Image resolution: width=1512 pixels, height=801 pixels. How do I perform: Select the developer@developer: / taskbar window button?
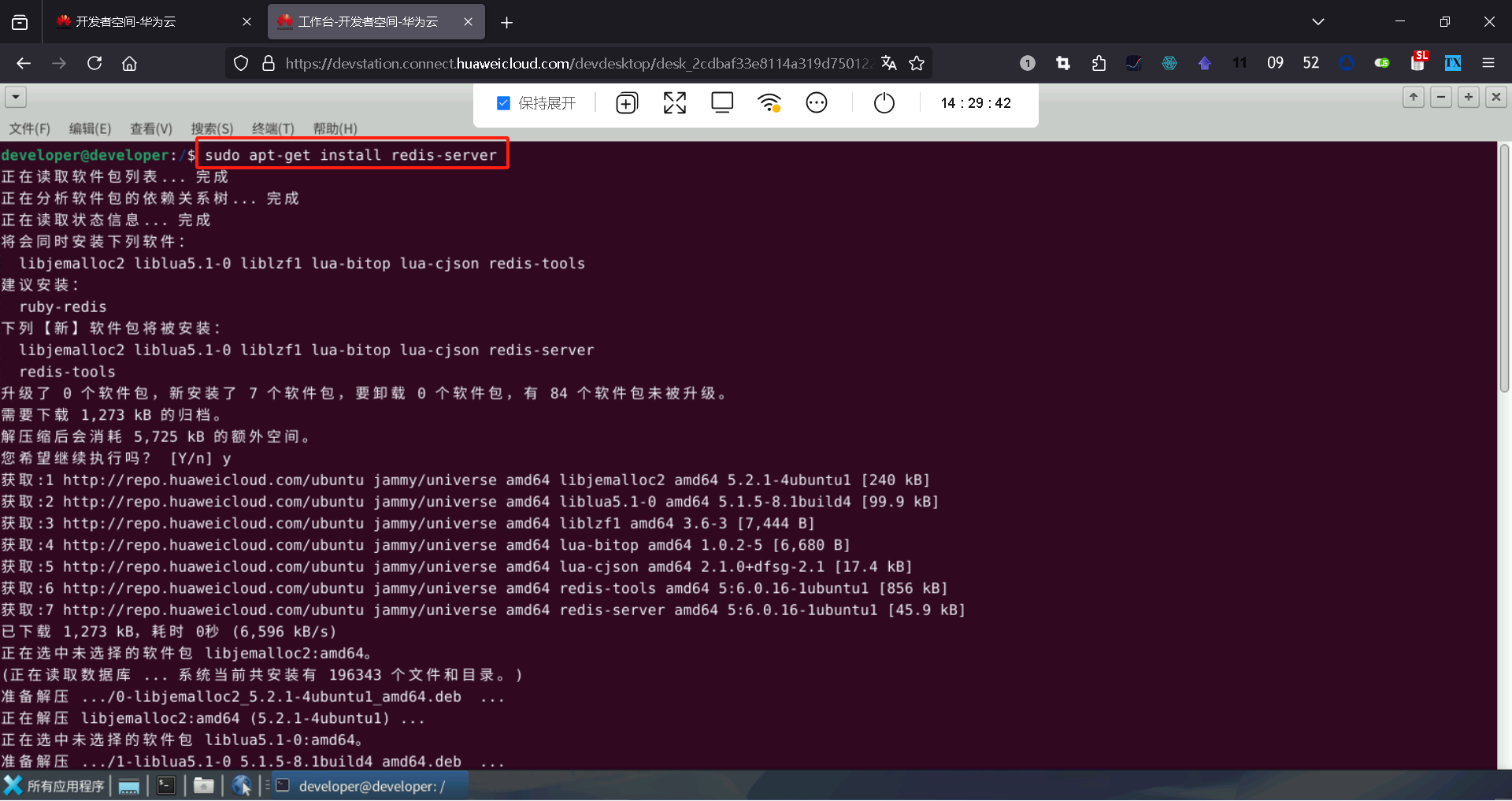[x=370, y=786]
